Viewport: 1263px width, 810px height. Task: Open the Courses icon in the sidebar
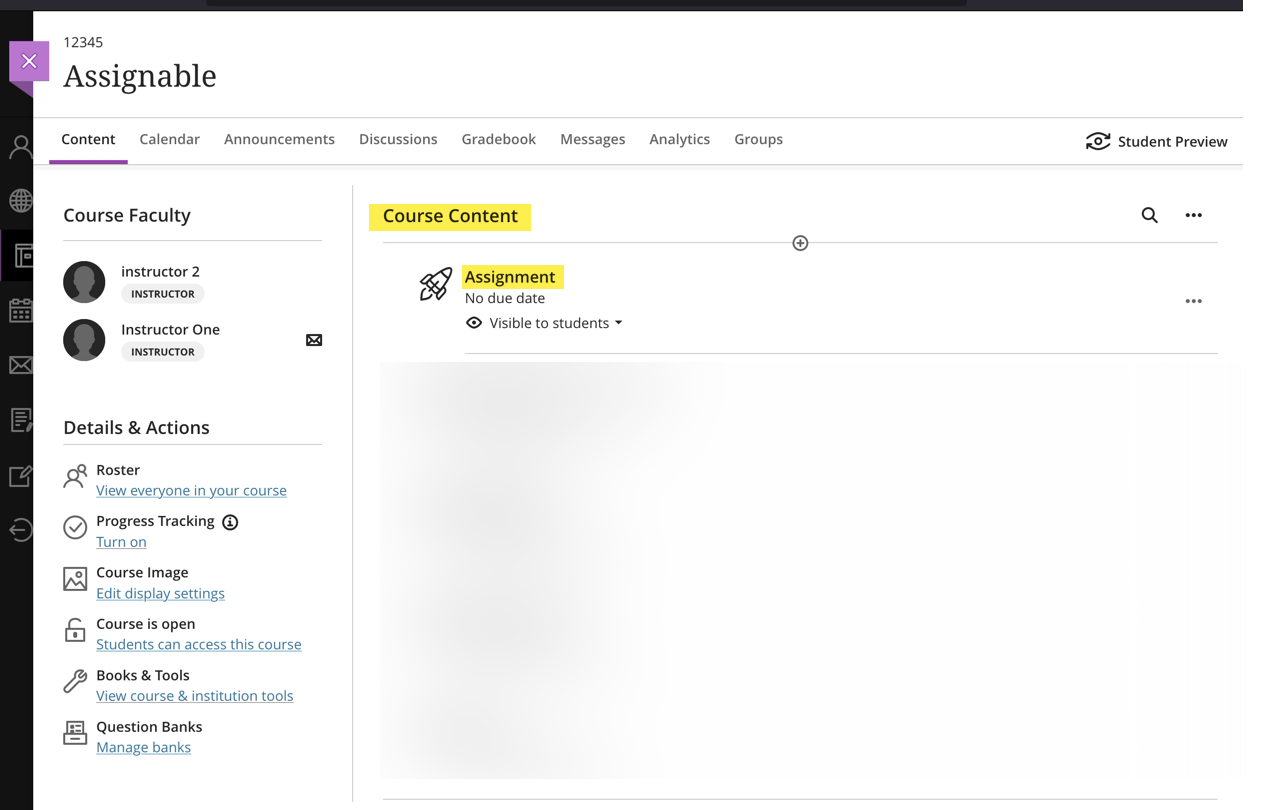(x=20, y=255)
